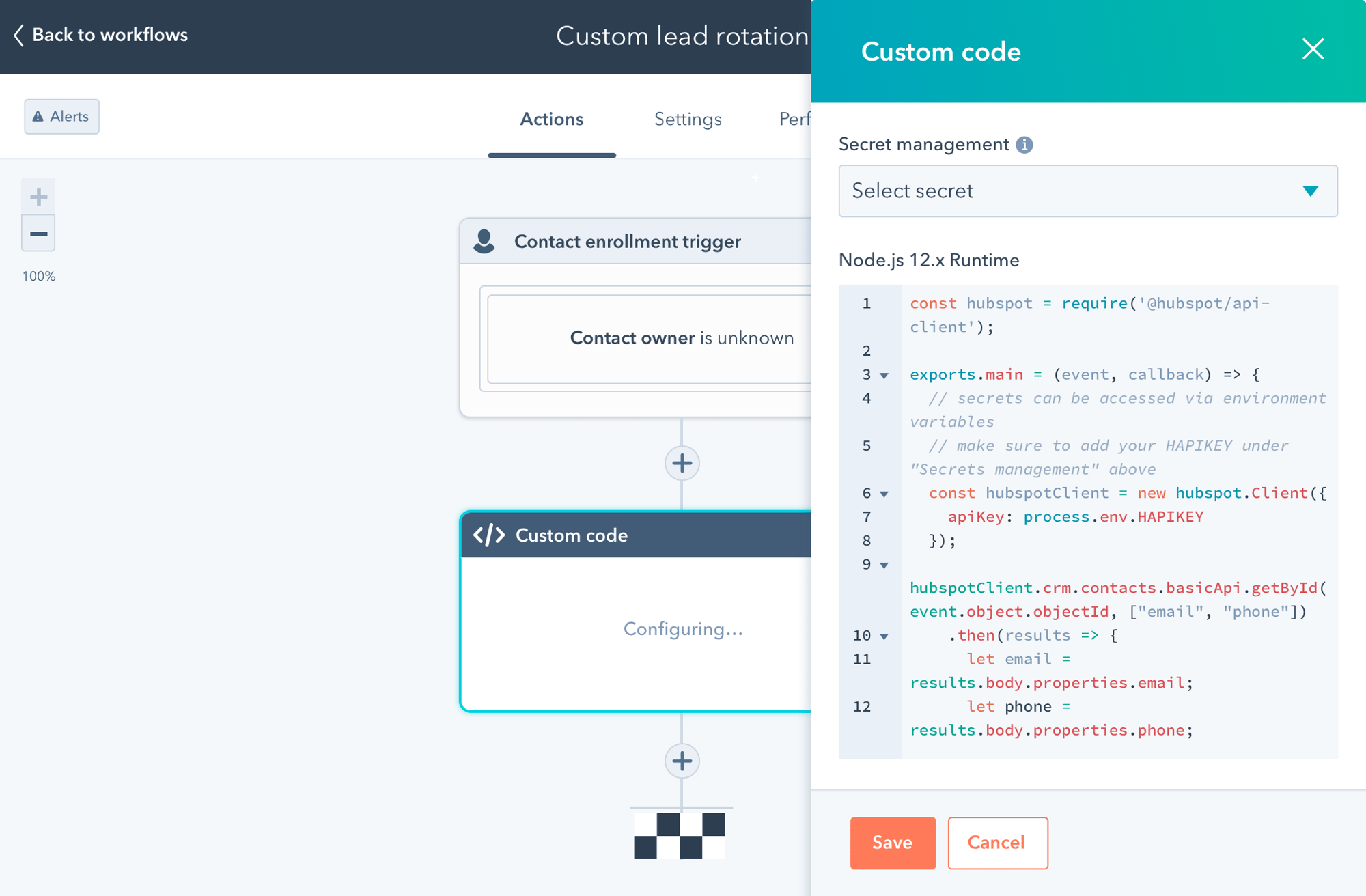The width and height of the screenshot is (1366, 896).
Task: Switch to the Settings tab
Action: pos(687,120)
